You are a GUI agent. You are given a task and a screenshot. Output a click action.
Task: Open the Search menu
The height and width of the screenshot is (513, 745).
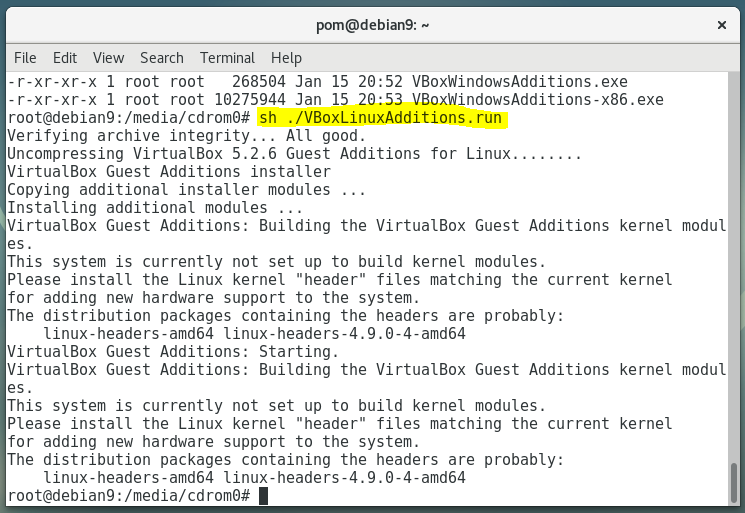pyautogui.click(x=161, y=58)
